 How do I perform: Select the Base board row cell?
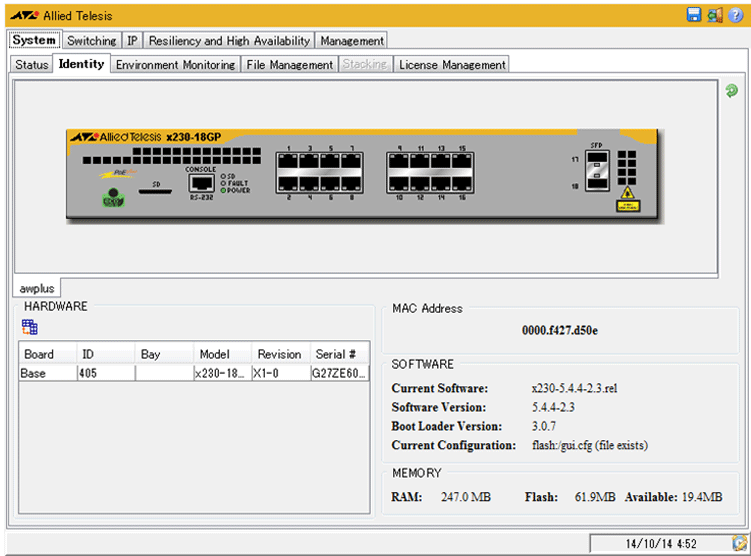coord(48,373)
